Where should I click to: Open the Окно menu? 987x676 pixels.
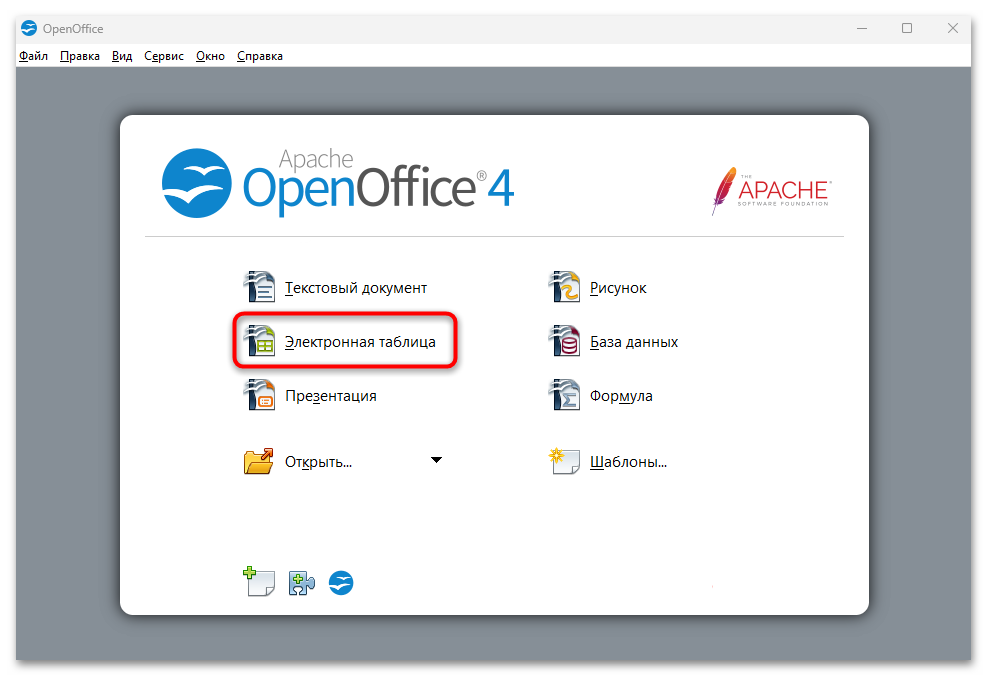(210, 56)
